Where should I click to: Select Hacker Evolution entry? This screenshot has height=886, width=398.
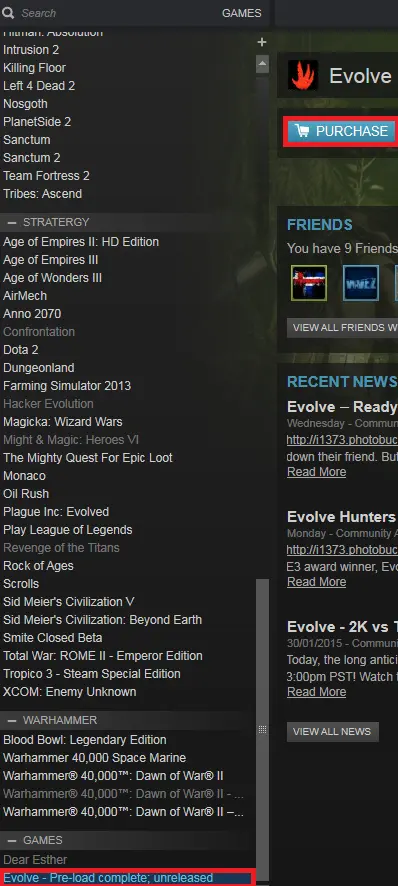tap(48, 404)
